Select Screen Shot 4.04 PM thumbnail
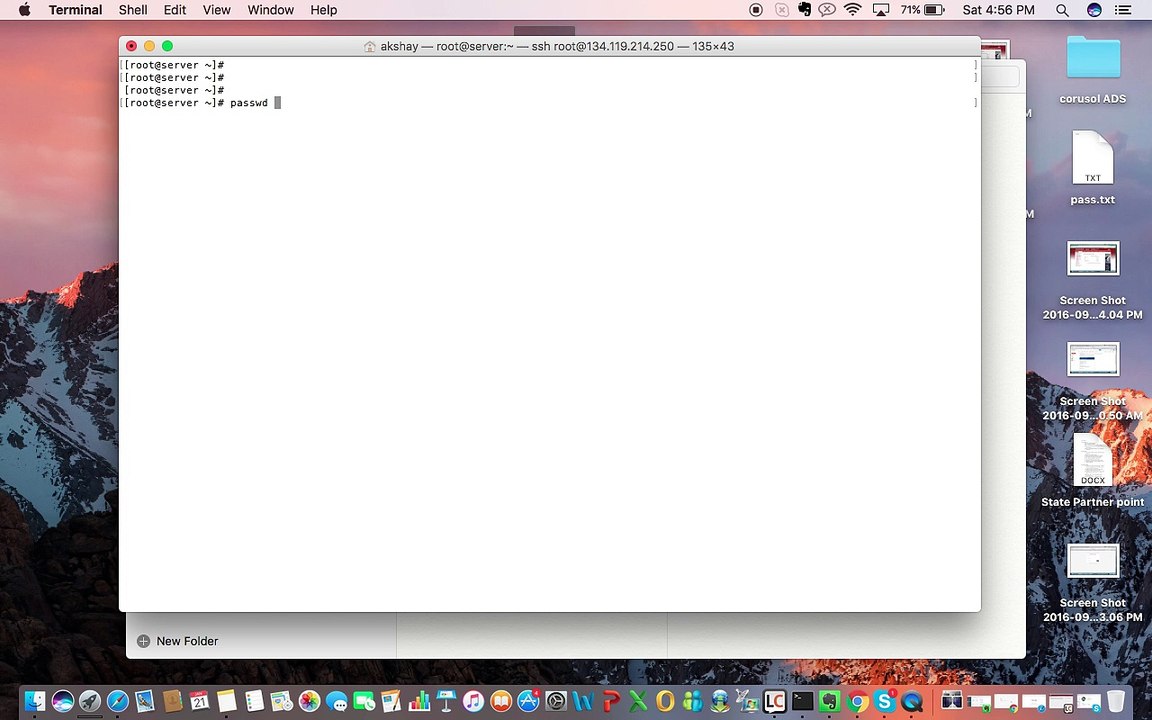Screen dimensions: 1152x720 1092,259
